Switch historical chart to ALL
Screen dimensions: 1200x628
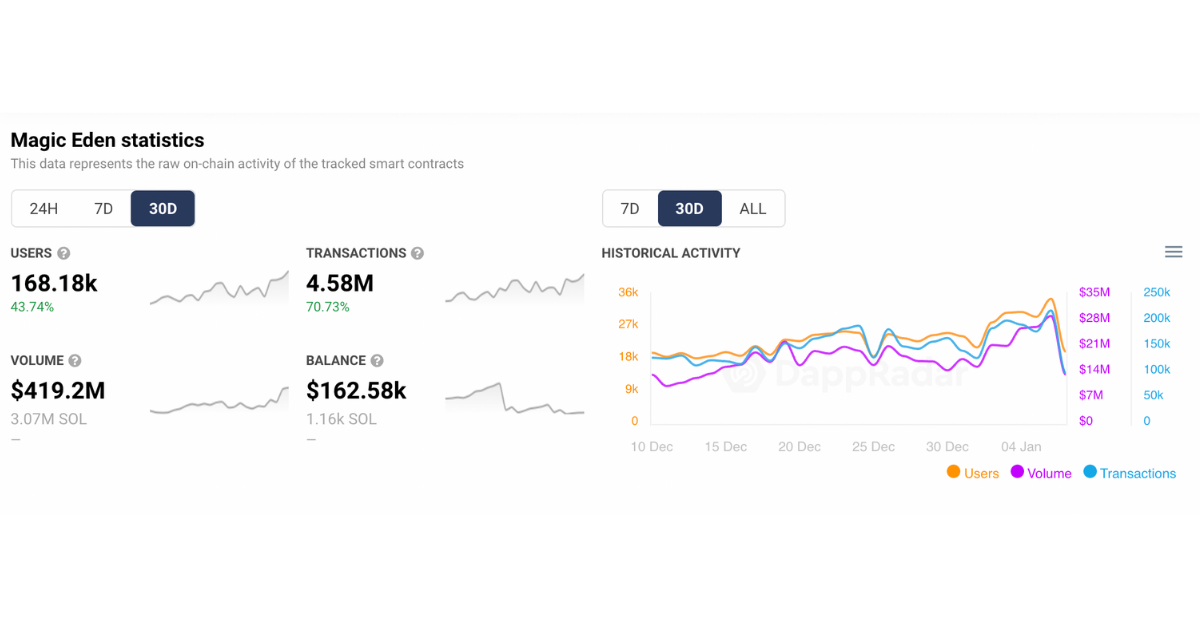pyautogui.click(x=752, y=209)
